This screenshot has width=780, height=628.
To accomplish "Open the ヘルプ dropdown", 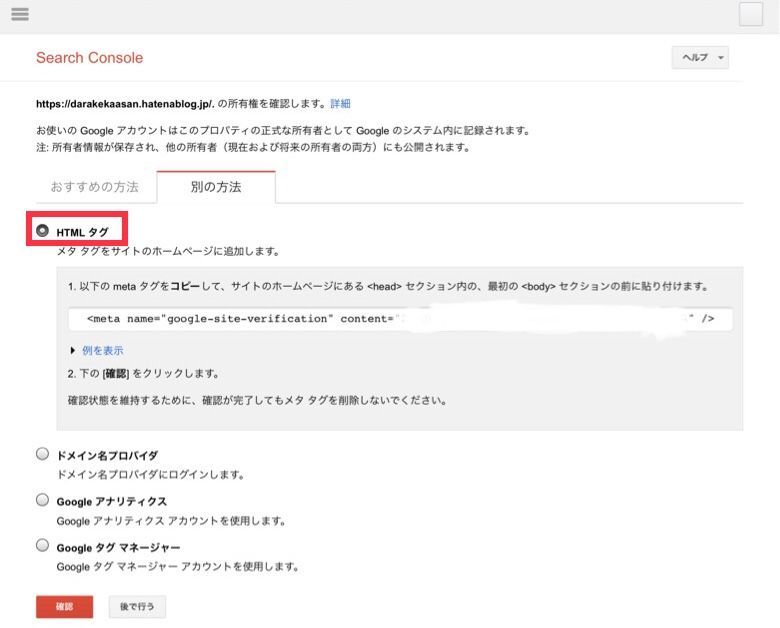I will [x=700, y=57].
